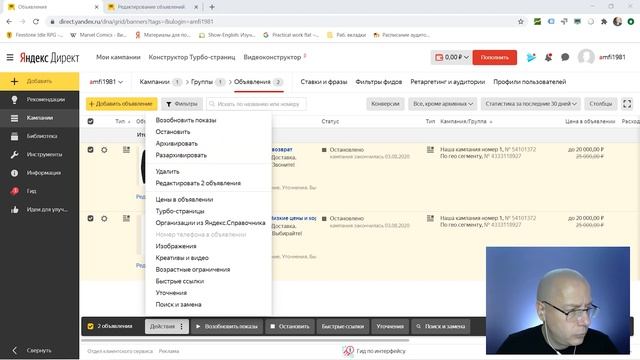
Task: Choose Разархивировать from the menu
Action: pos(181,156)
